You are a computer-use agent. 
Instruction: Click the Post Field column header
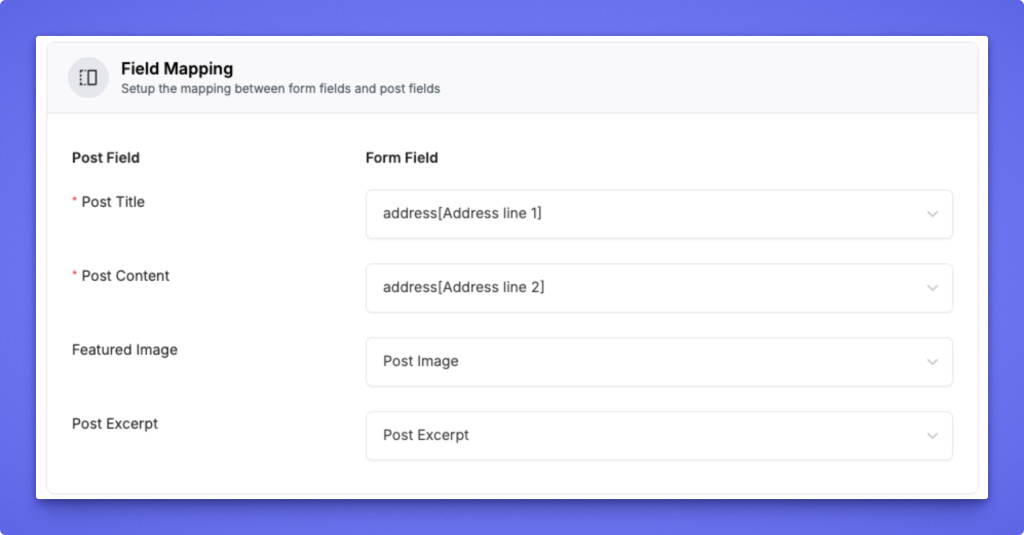(x=106, y=157)
